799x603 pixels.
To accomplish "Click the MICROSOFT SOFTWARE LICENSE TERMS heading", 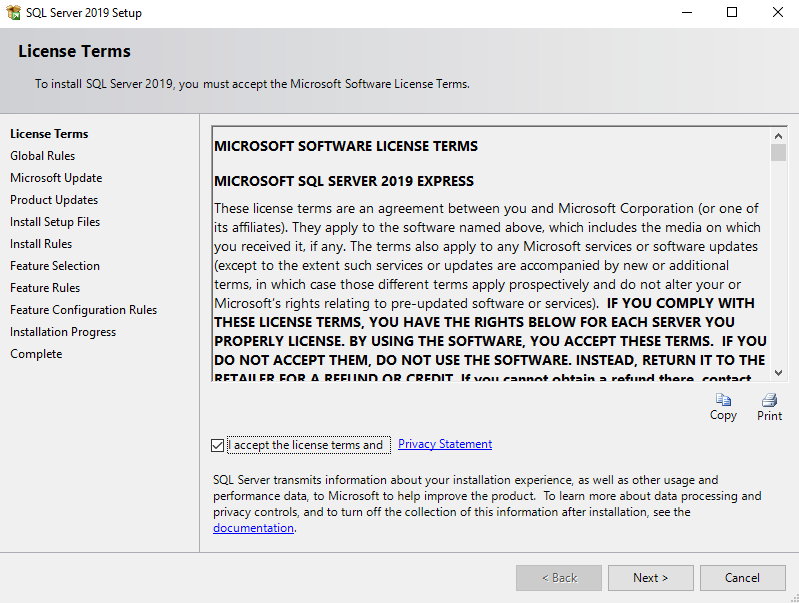I will [346, 146].
